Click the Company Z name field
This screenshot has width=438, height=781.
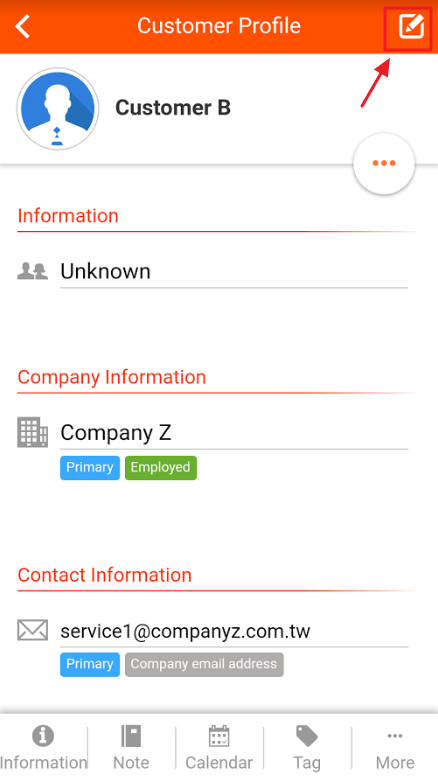(234, 432)
